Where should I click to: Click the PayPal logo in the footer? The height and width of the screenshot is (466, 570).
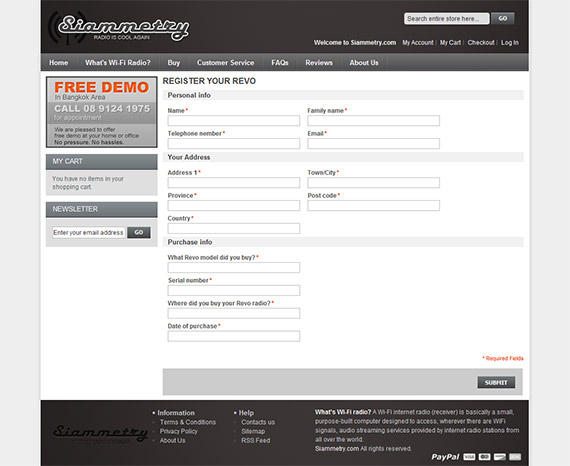(x=445, y=457)
